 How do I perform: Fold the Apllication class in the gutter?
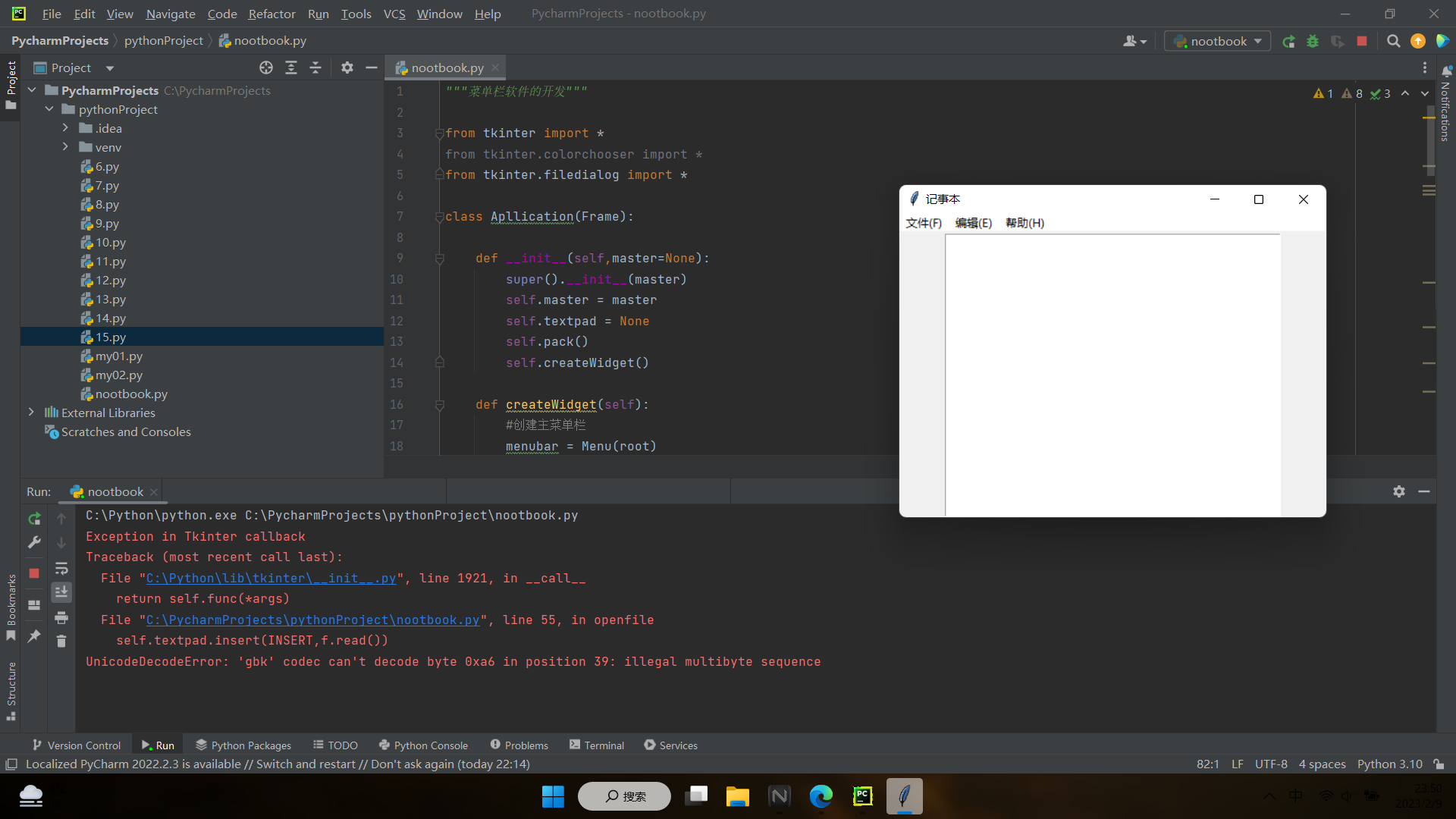click(x=439, y=217)
